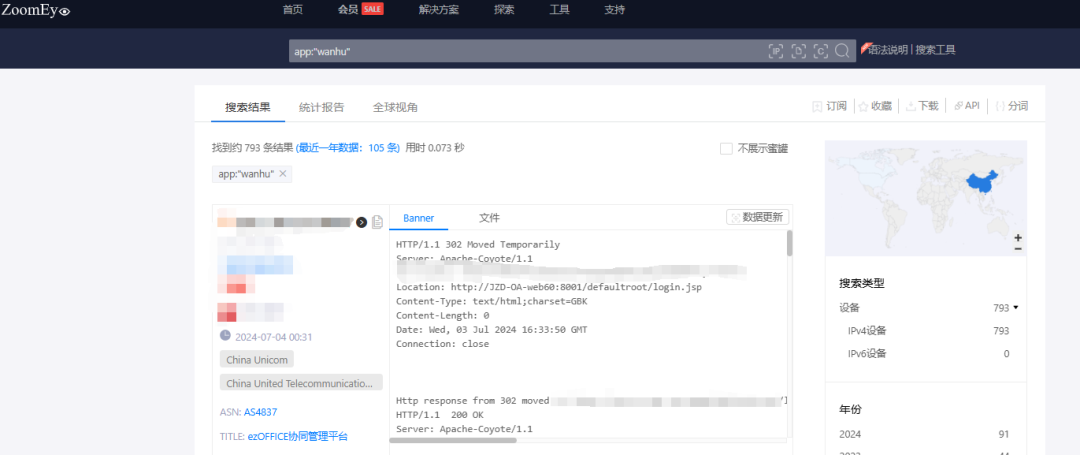Click the ZoomEye logo
This screenshot has height=455, width=1080.
click(x=36, y=10)
